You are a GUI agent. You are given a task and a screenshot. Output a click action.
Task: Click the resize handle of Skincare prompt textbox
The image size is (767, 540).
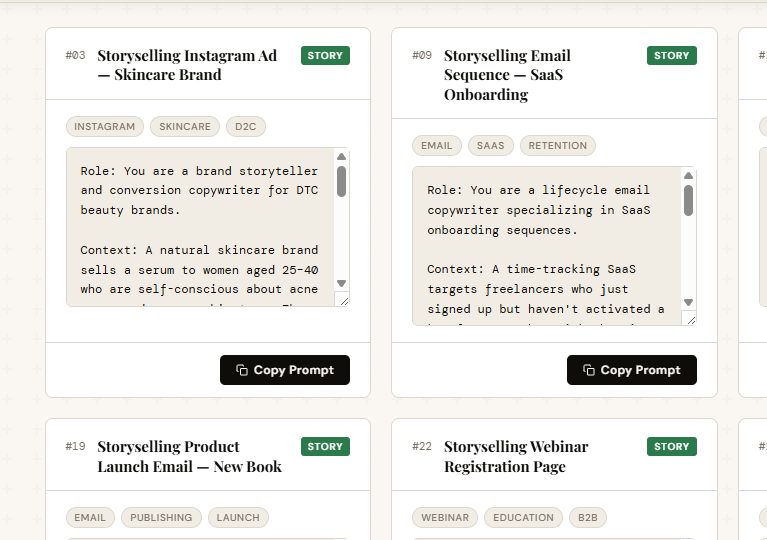343,300
